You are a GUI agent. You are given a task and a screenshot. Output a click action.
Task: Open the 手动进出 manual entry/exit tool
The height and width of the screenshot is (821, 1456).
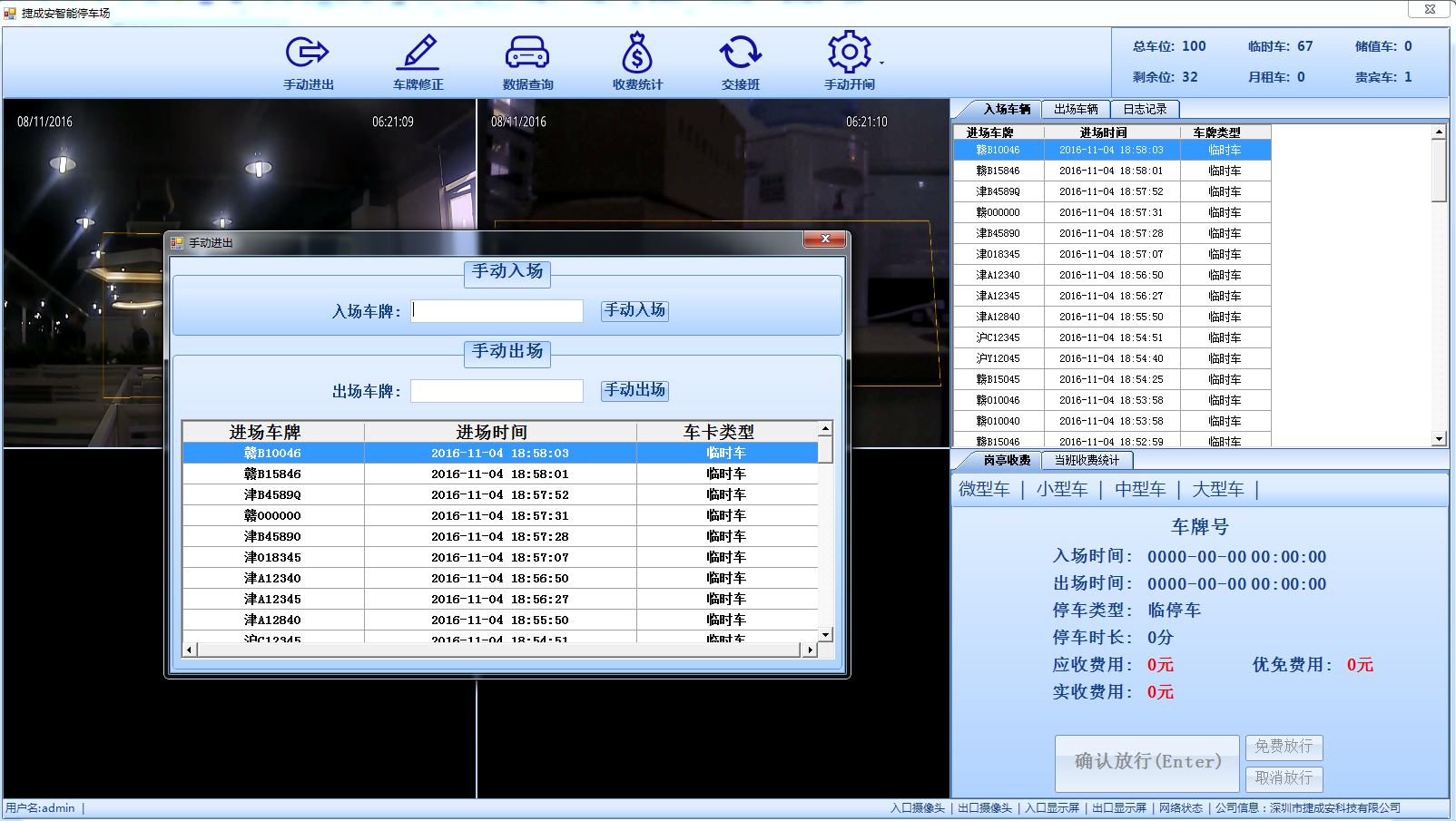308,62
